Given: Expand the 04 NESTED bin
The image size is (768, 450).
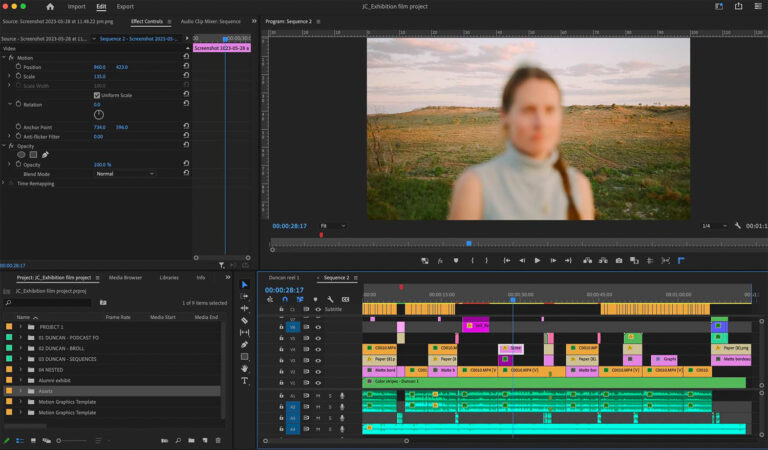Looking at the screenshot, I should click(21, 370).
